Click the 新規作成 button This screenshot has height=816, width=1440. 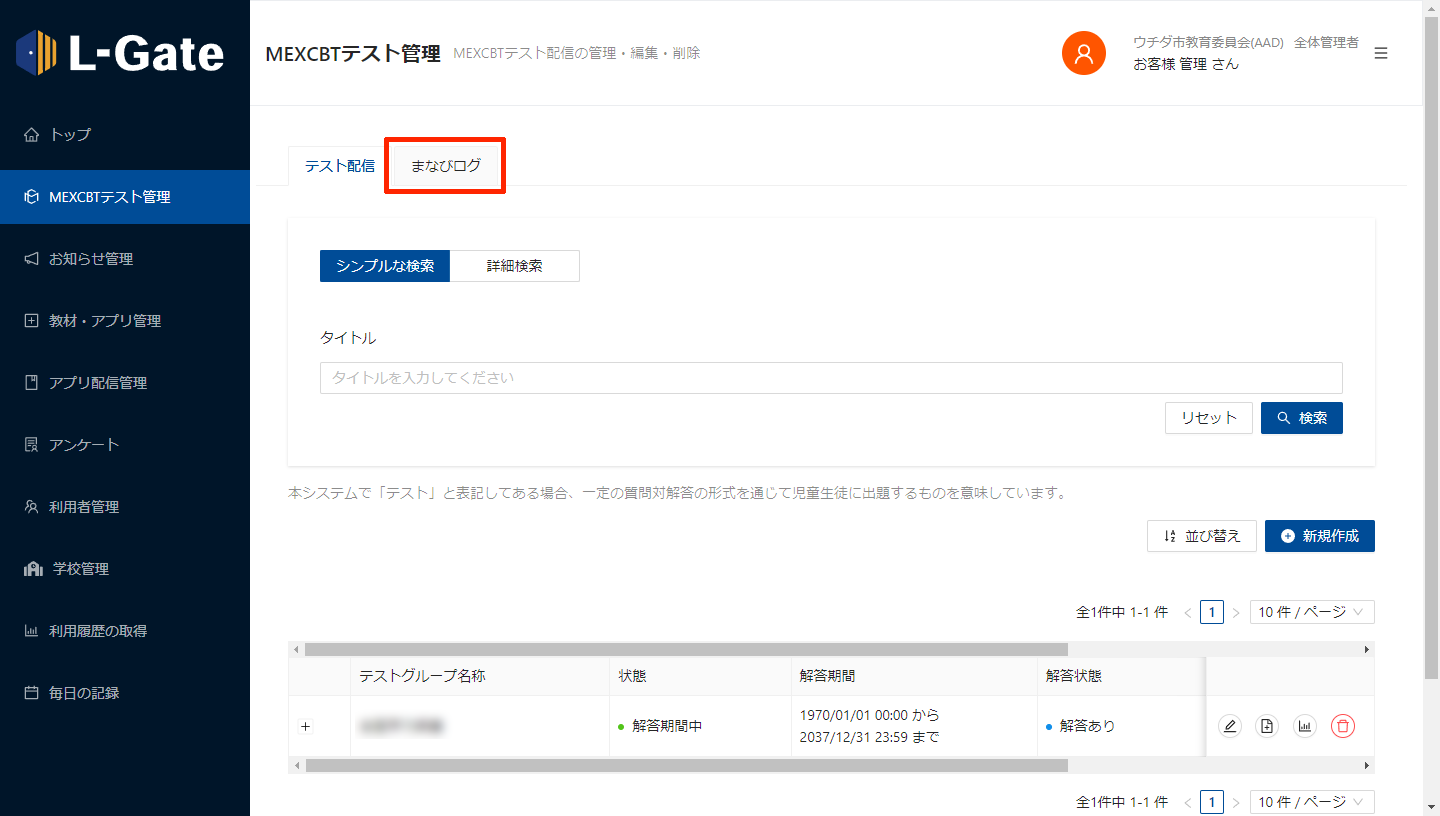(1319, 536)
